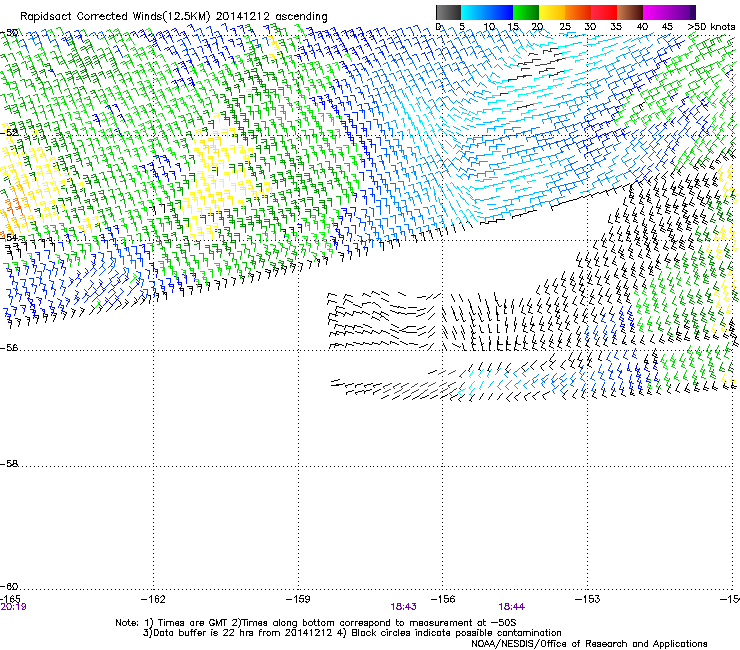Image resolution: width=740 pixels, height=650 pixels.
Task: Click the -156 longitude axis label
Action: click(443, 599)
